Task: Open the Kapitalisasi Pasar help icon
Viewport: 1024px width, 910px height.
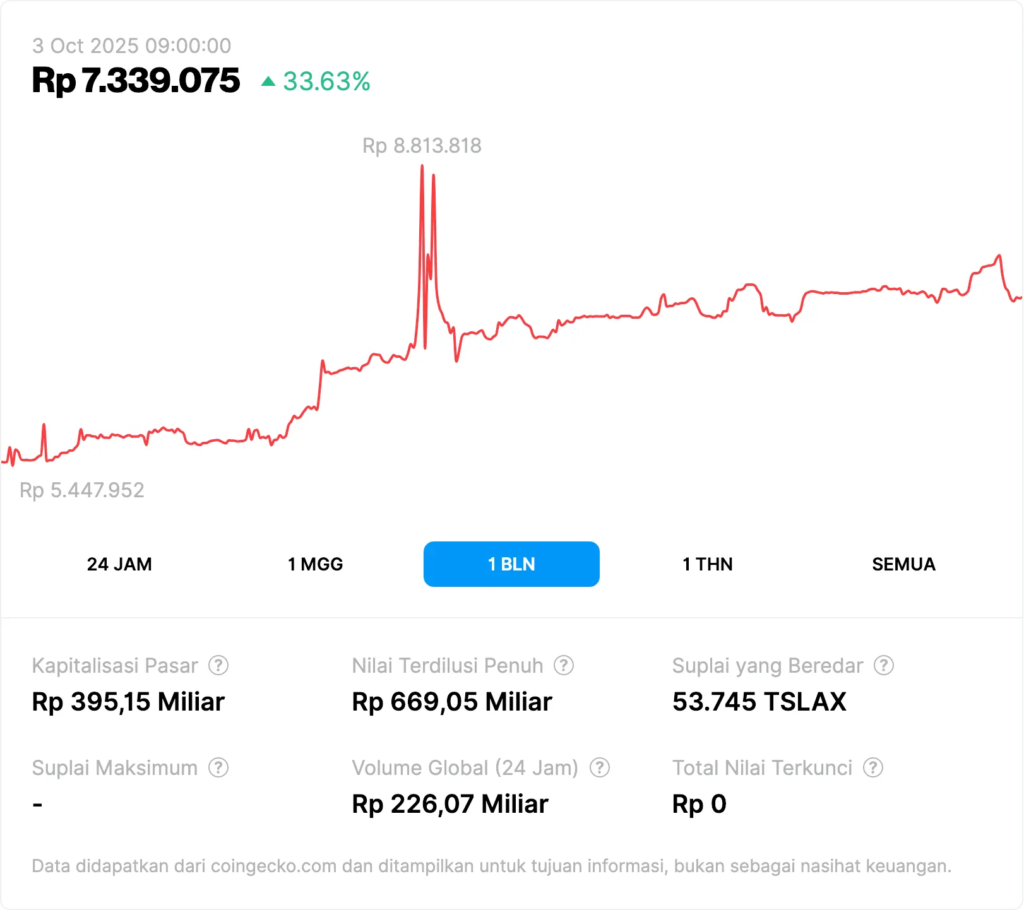Action: pyautogui.click(x=218, y=665)
